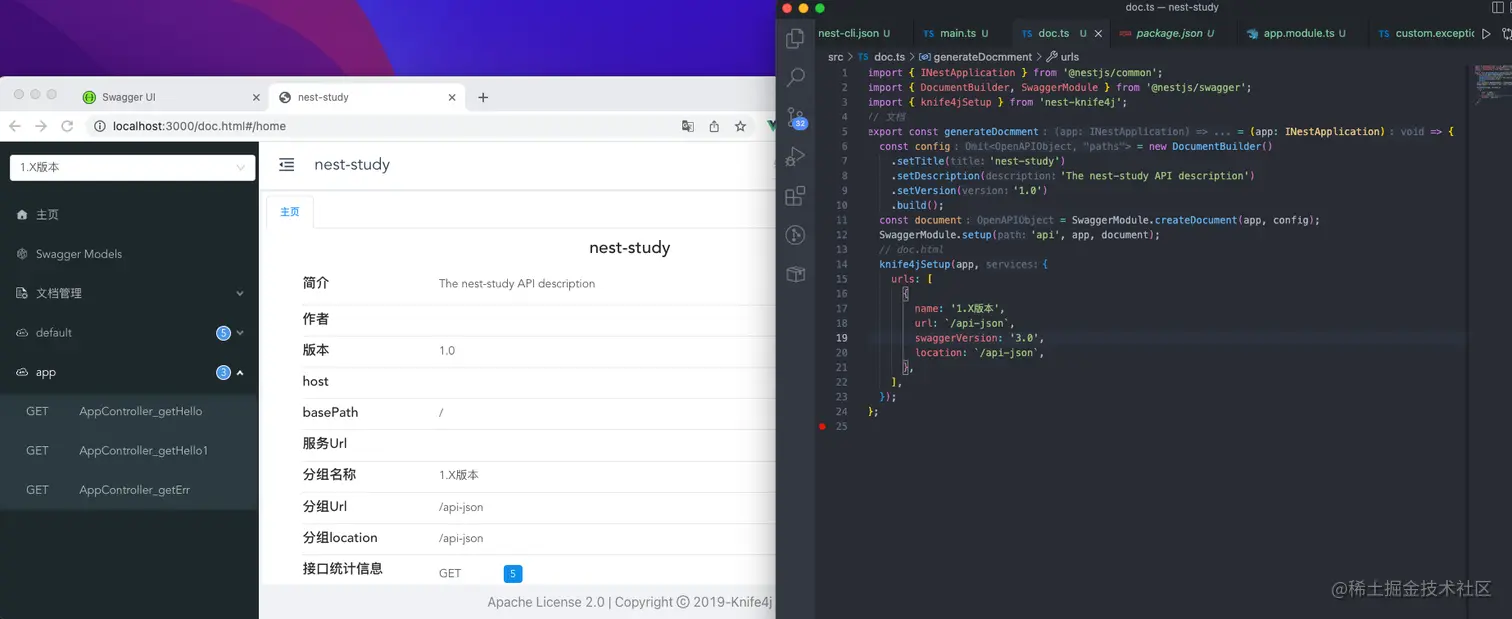Toggle the sidebar collapse icon beside nest-study
Screen dimensions: 1512x619
287,165
